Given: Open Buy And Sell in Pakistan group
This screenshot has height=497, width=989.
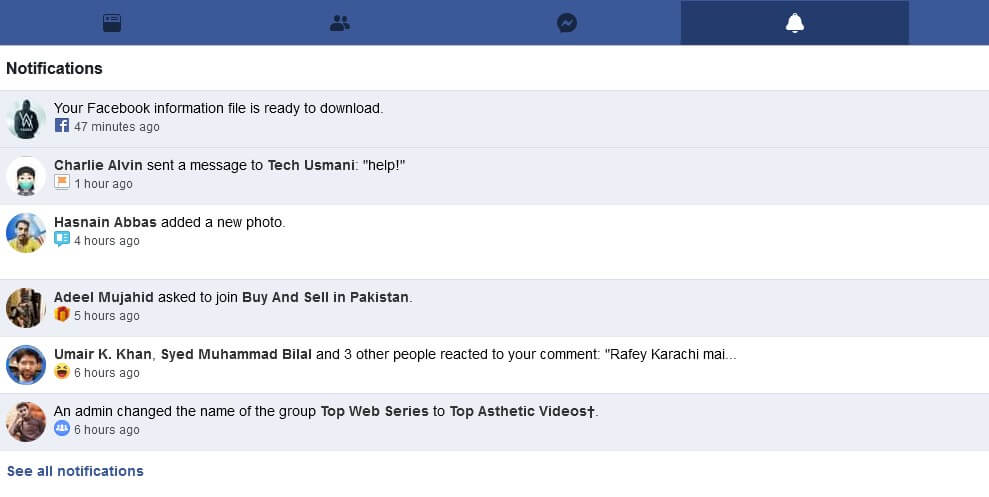Looking at the screenshot, I should click(x=325, y=297).
